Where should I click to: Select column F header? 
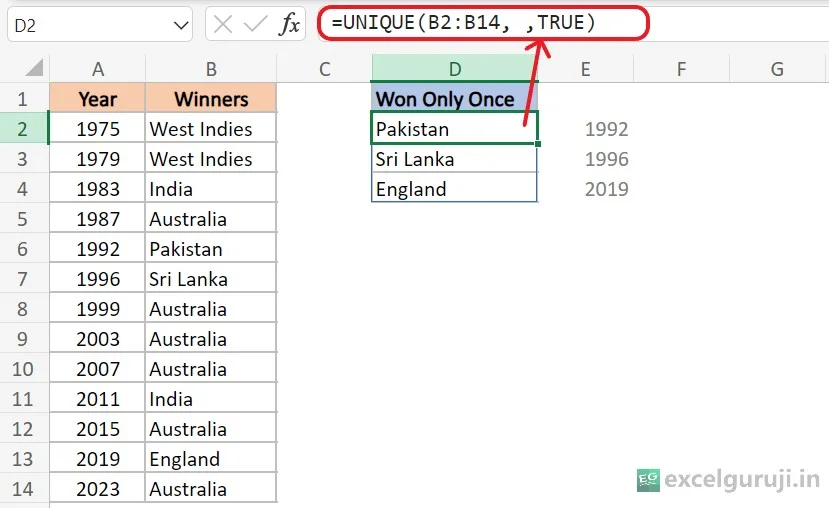681,69
